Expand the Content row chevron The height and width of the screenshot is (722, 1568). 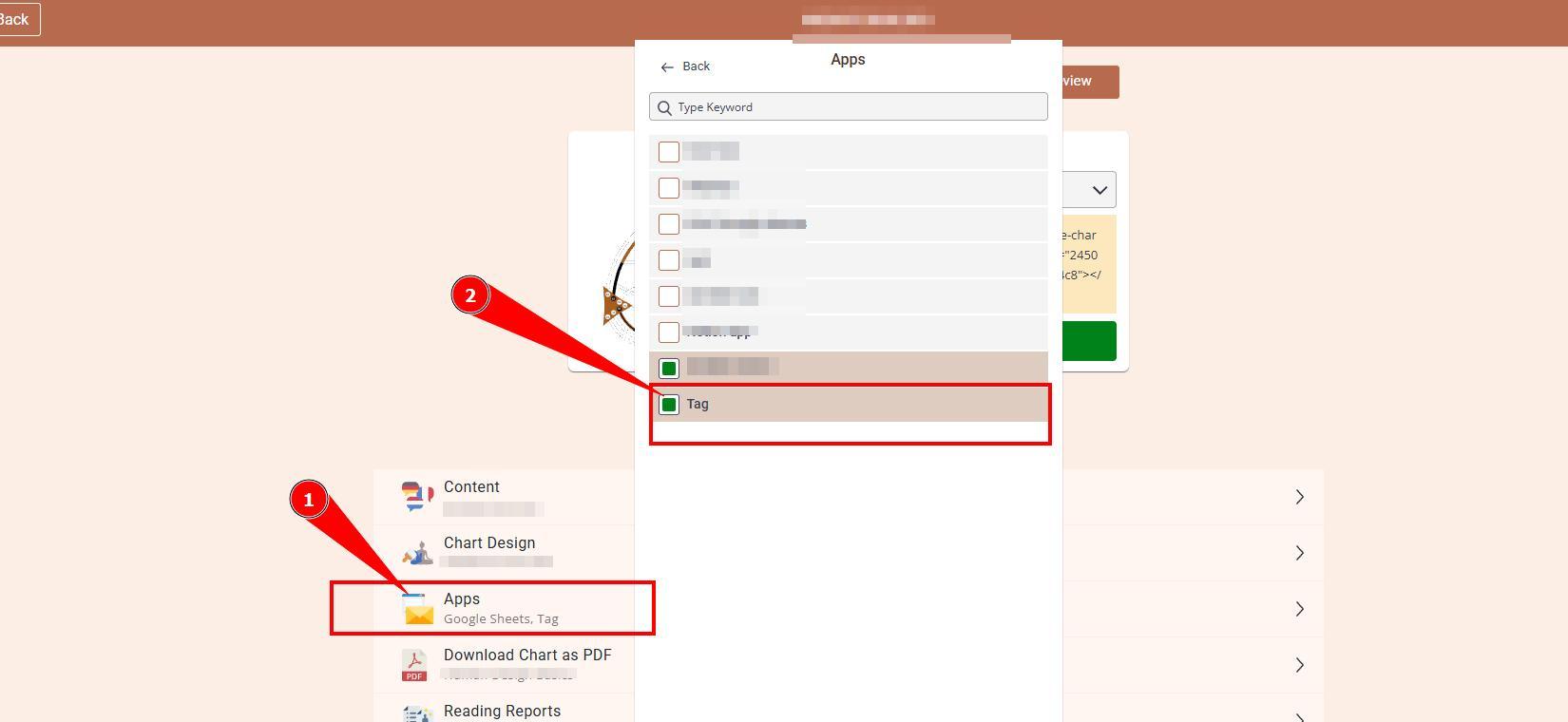(1299, 497)
